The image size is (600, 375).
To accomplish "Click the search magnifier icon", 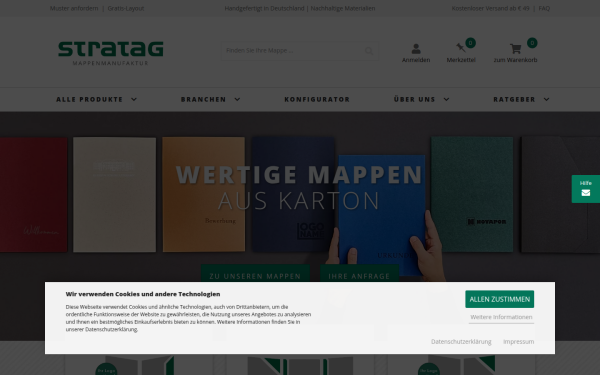I will tap(368, 51).
